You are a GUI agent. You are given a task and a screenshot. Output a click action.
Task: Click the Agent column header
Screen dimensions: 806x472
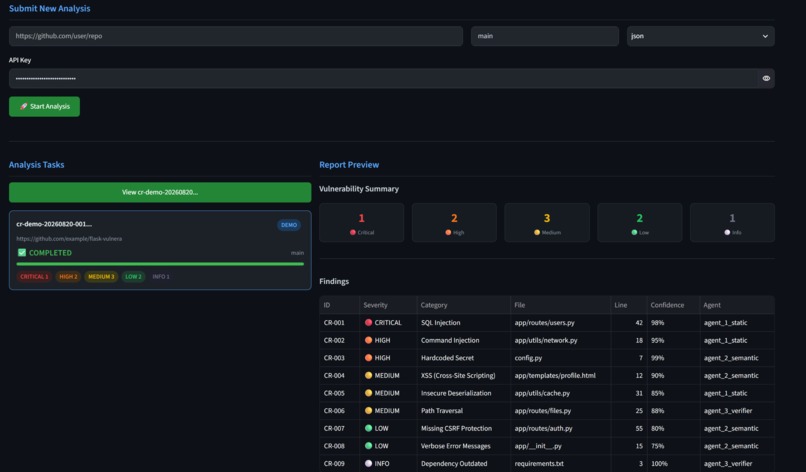737,305
